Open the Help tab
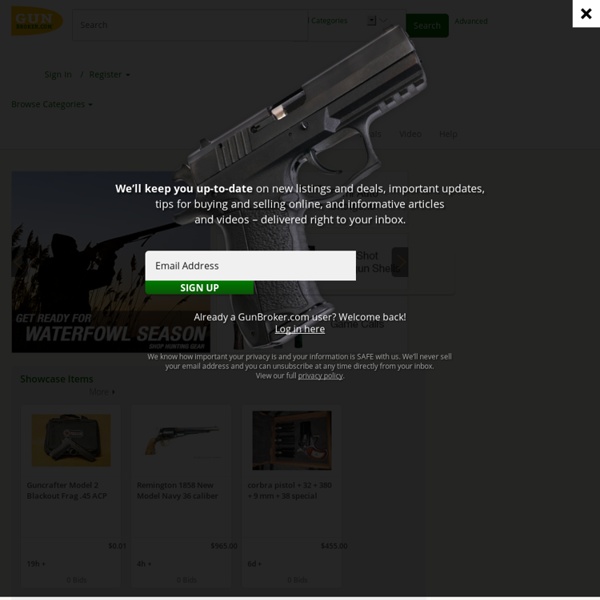The width and height of the screenshot is (600, 600). click(x=448, y=134)
